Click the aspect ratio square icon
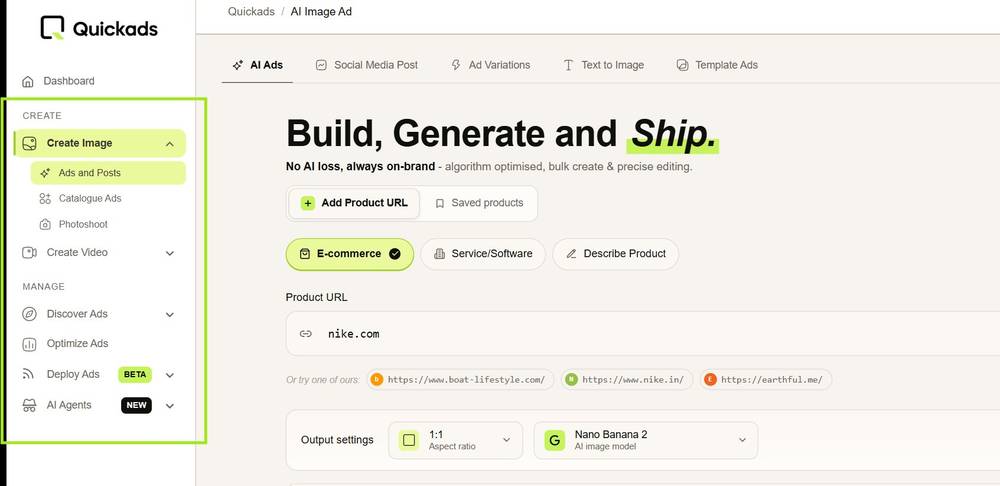1000x486 pixels. tap(409, 440)
